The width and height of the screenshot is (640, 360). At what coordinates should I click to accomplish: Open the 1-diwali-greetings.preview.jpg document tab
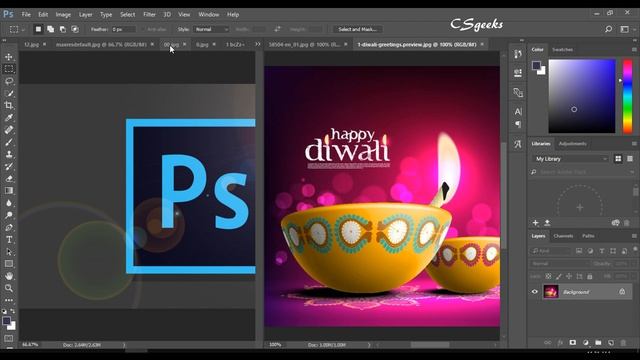pos(417,44)
